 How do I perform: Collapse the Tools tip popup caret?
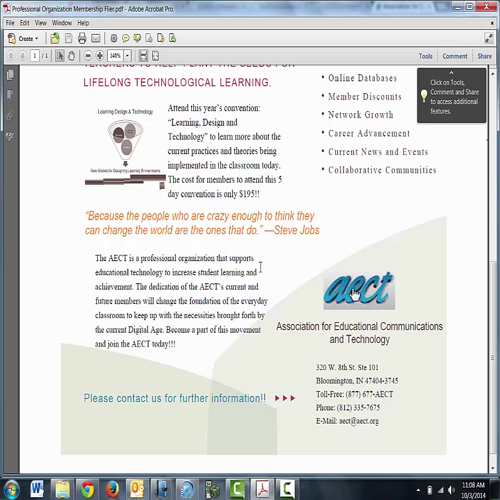(x=451, y=73)
